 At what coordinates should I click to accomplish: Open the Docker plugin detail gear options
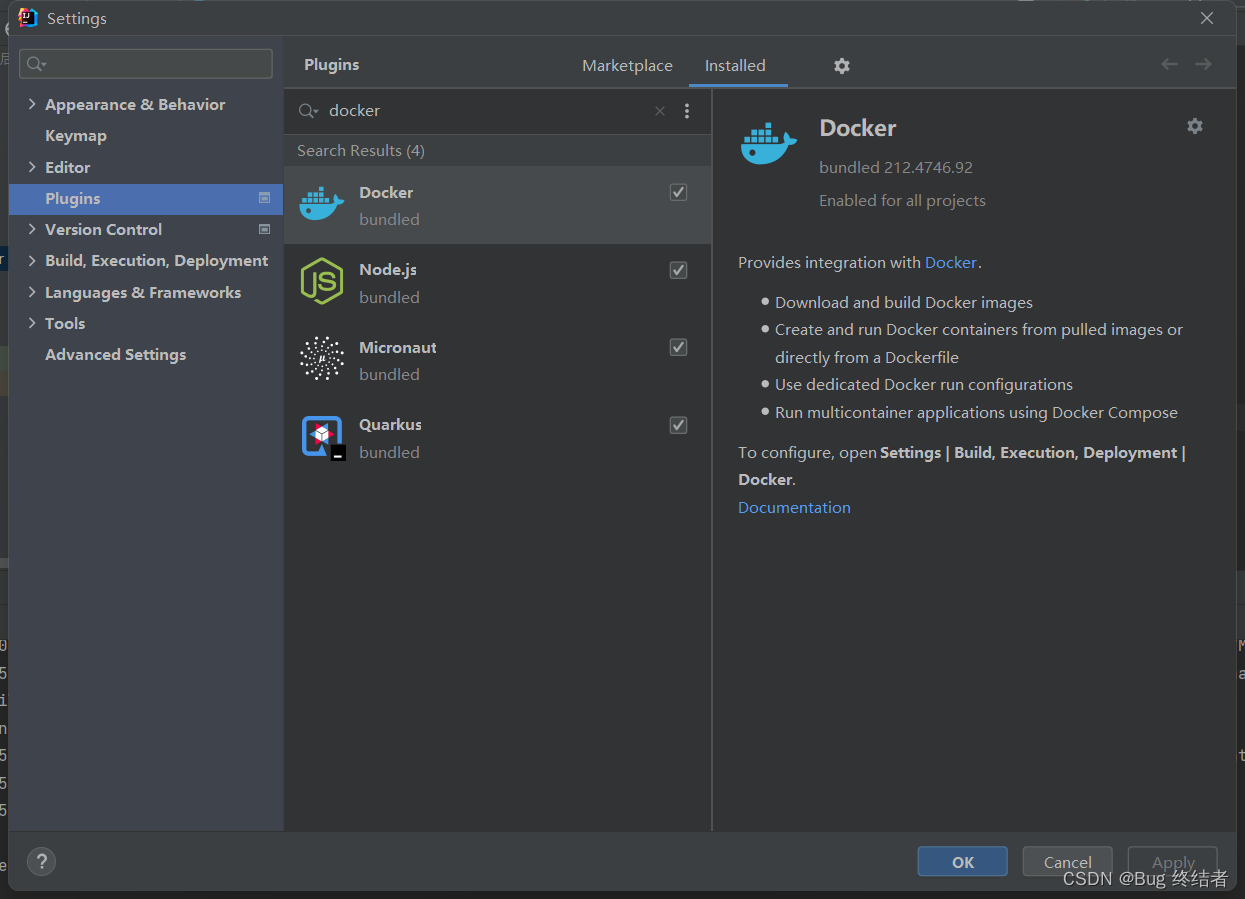click(x=1194, y=126)
